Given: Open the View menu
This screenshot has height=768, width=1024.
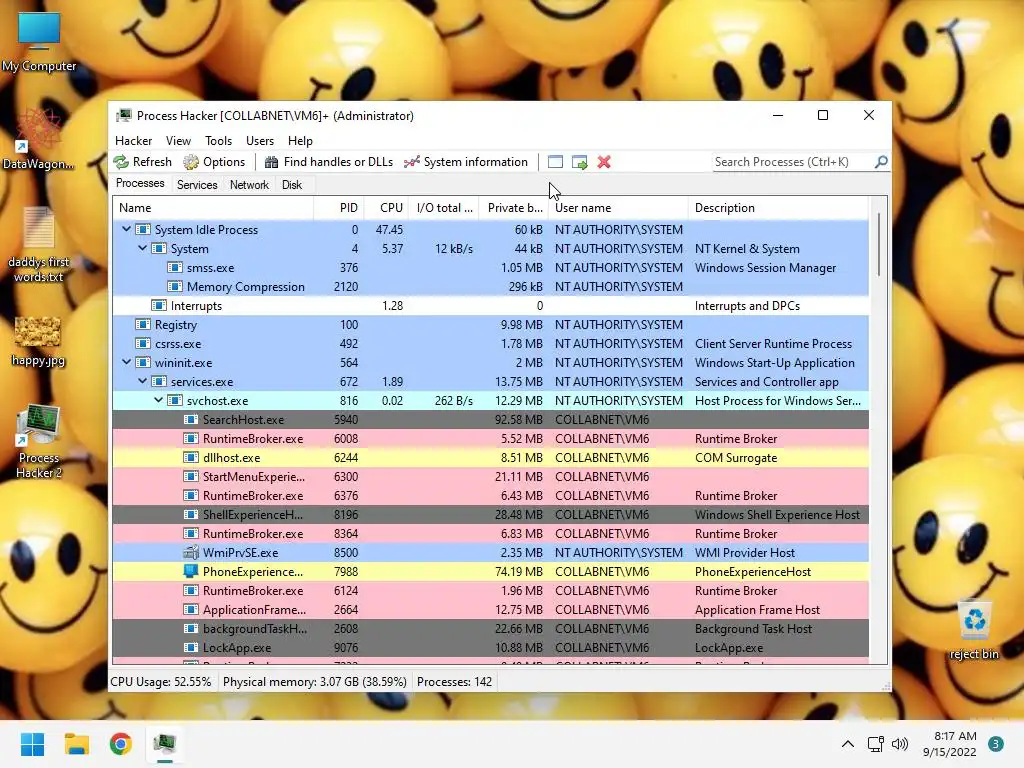Looking at the screenshot, I should [x=178, y=140].
